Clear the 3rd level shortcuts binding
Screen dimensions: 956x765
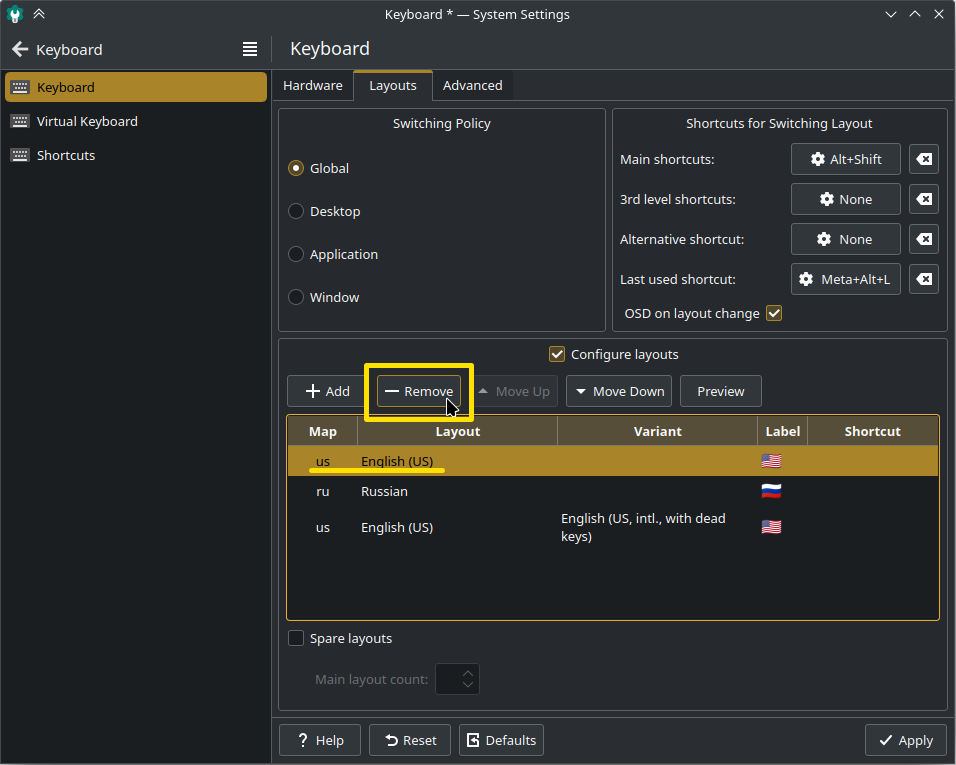[924, 200]
